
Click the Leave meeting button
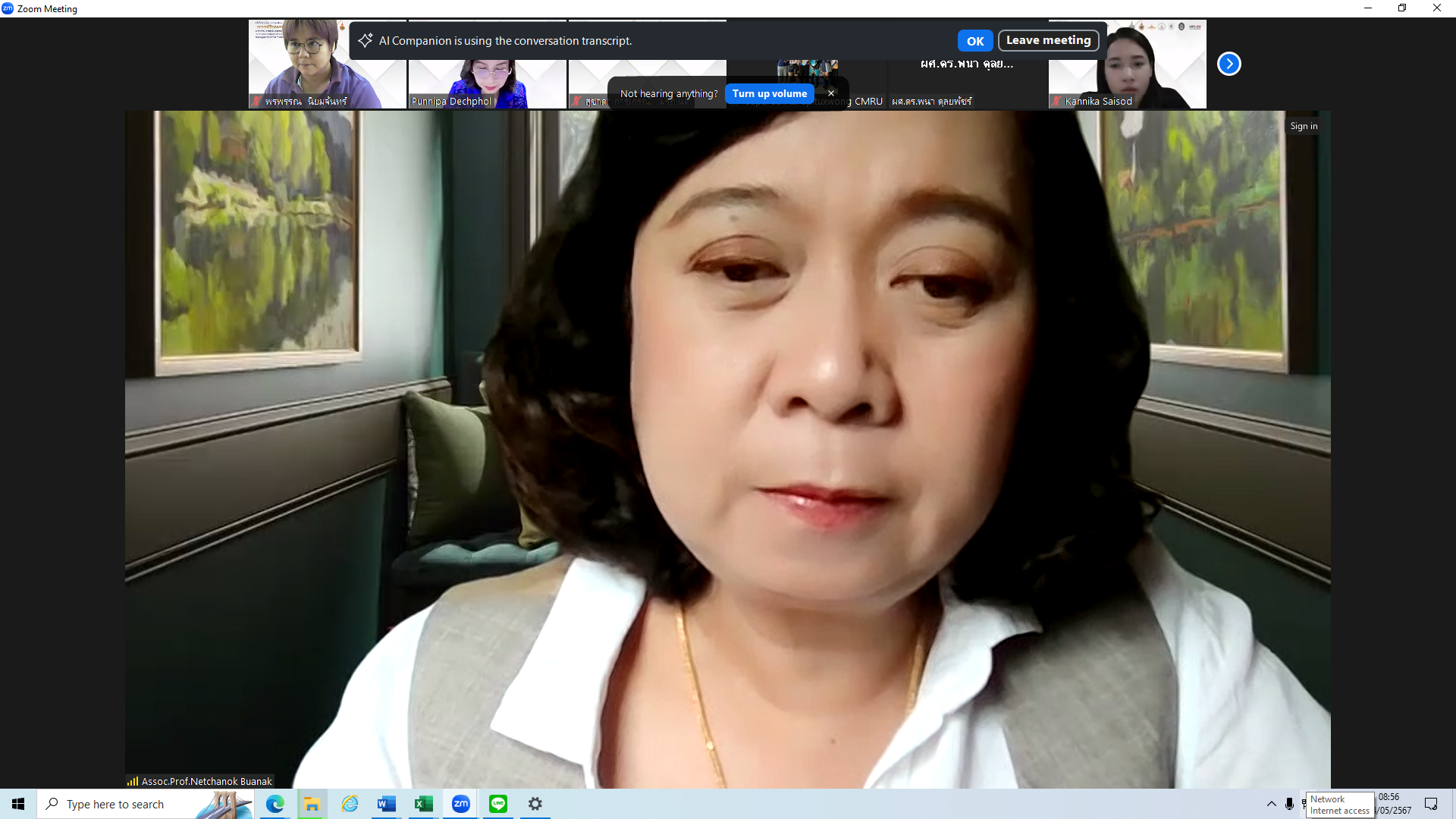point(1048,40)
